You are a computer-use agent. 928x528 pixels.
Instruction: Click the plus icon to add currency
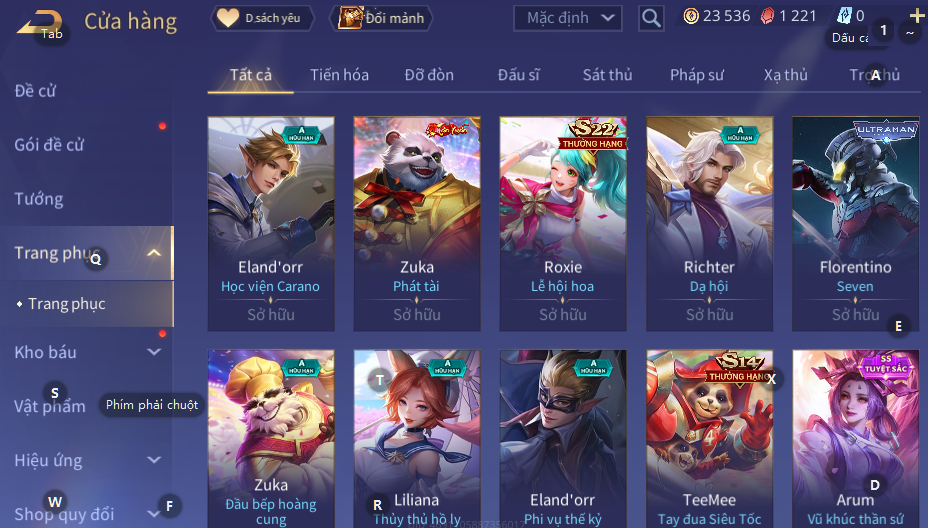[x=917, y=15]
